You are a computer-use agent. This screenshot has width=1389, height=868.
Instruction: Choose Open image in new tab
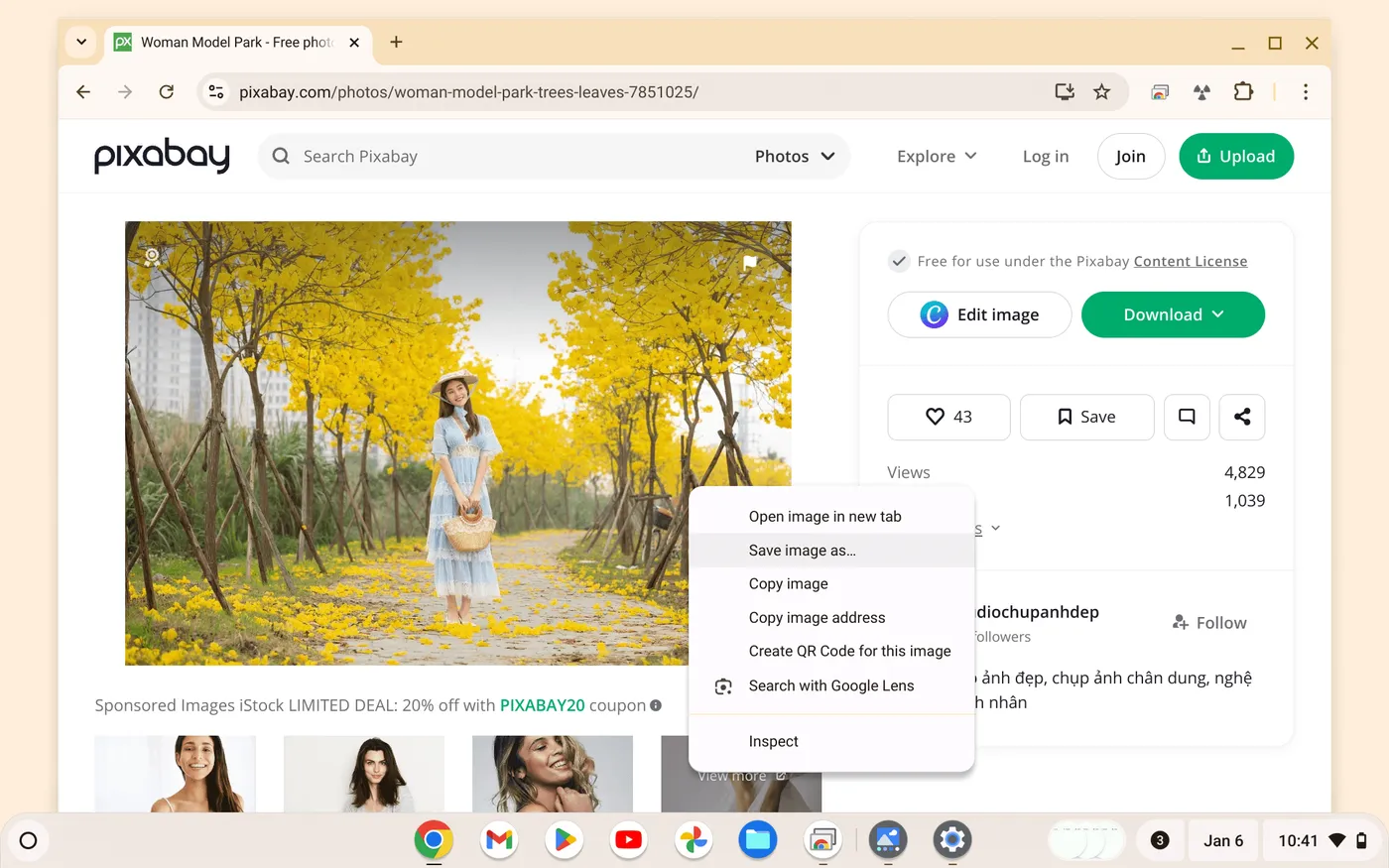pos(831,517)
